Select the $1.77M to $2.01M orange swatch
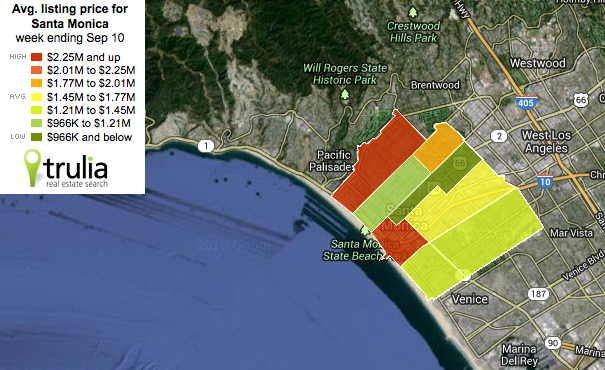The width and height of the screenshot is (605, 370). (x=37, y=83)
